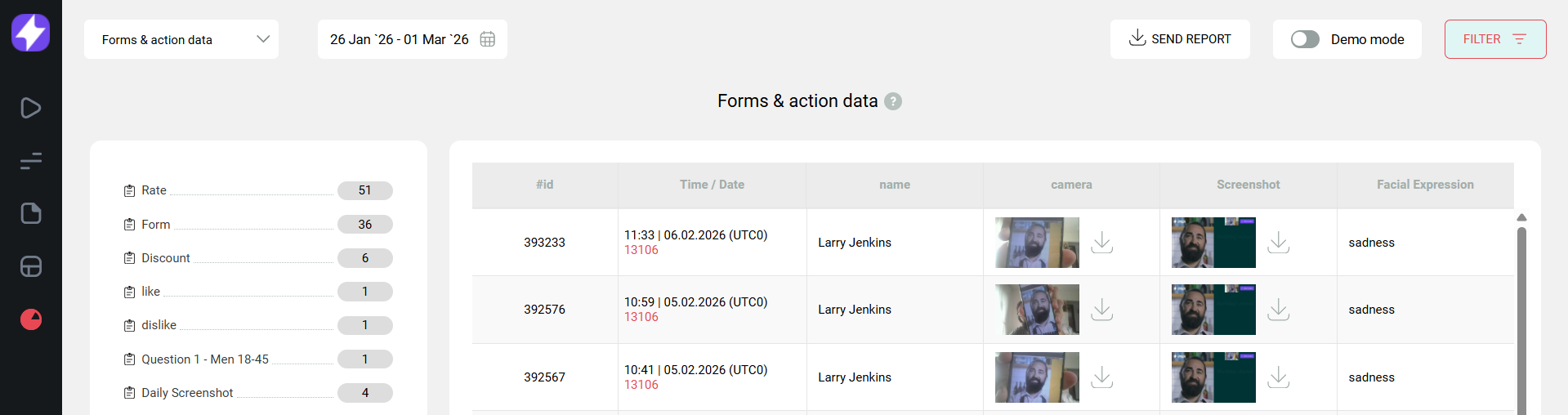Click the 13106 link in first row
The height and width of the screenshot is (415, 1568).
coord(641,250)
